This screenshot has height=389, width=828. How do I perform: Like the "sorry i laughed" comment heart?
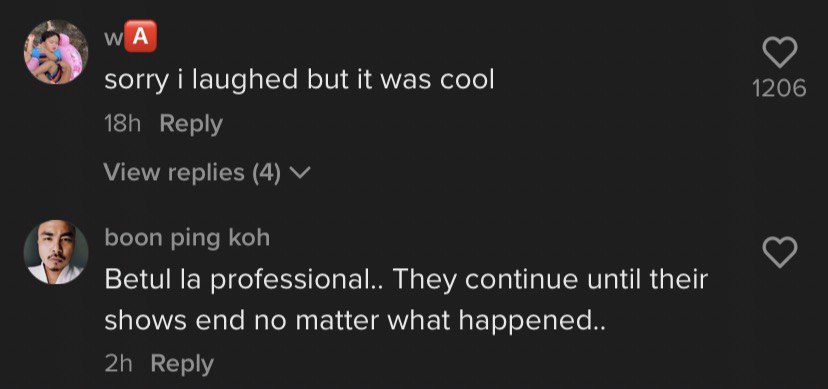[x=779, y=52]
